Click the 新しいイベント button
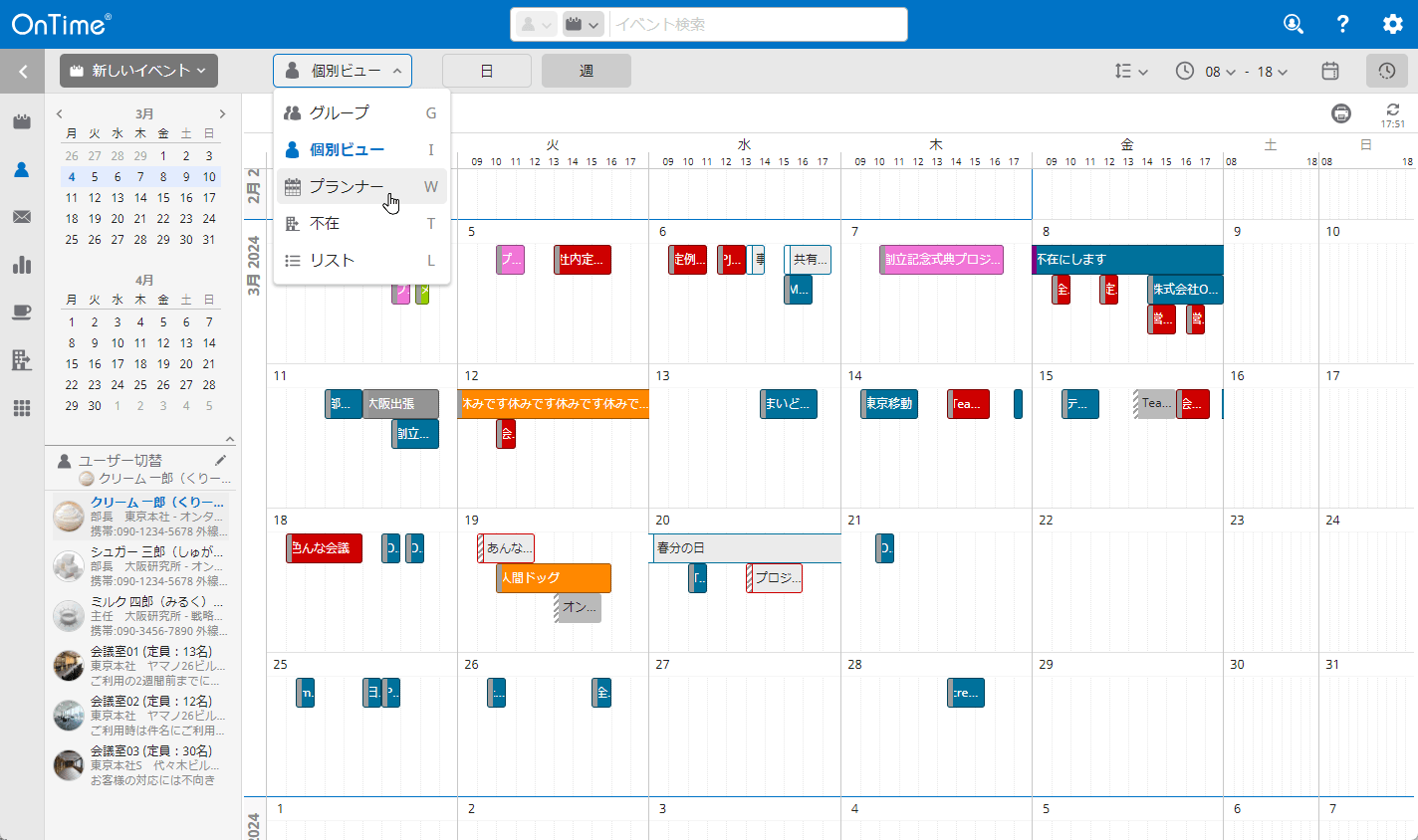 (138, 71)
